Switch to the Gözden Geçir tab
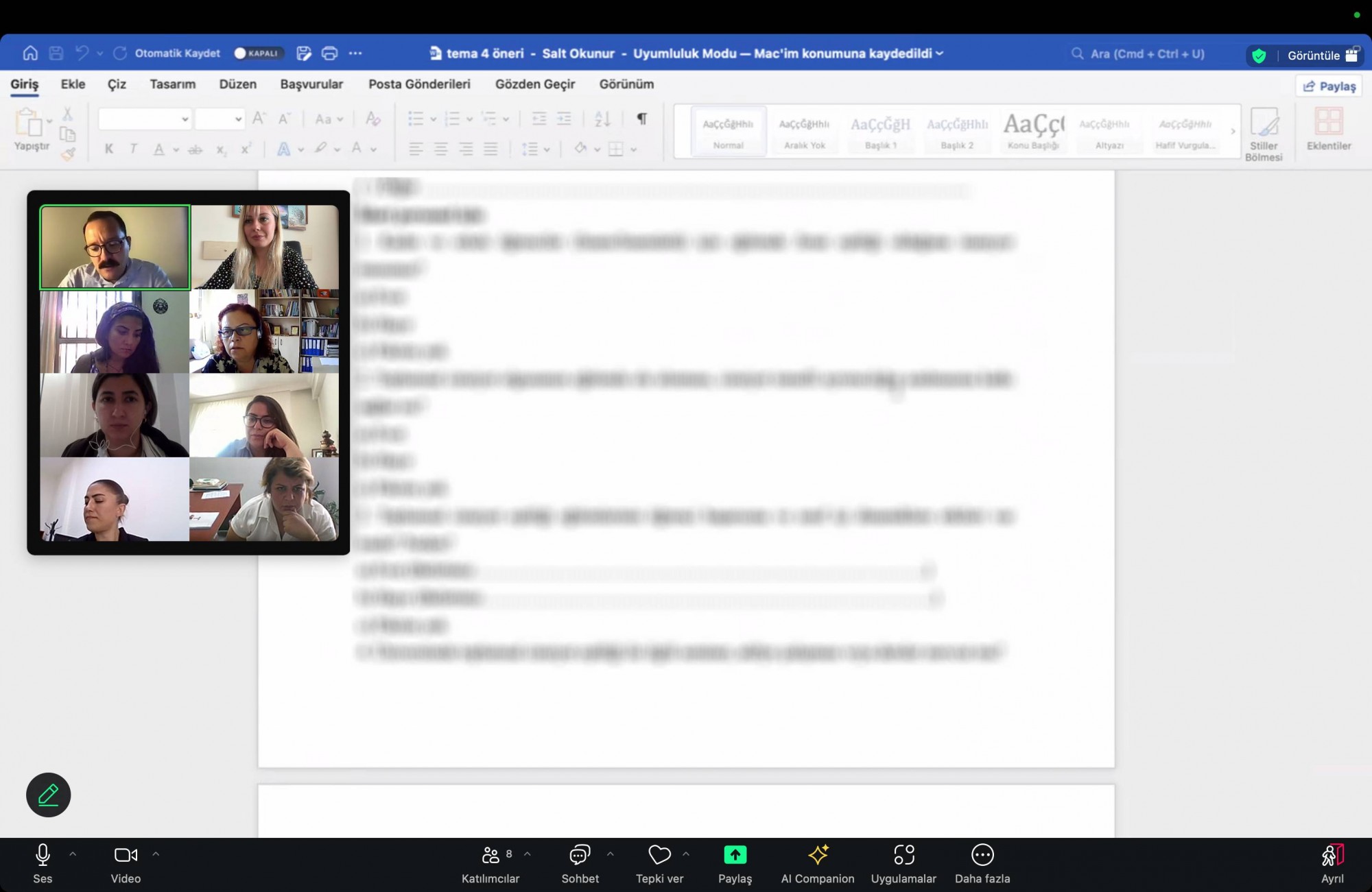The height and width of the screenshot is (892, 1372). tap(534, 84)
